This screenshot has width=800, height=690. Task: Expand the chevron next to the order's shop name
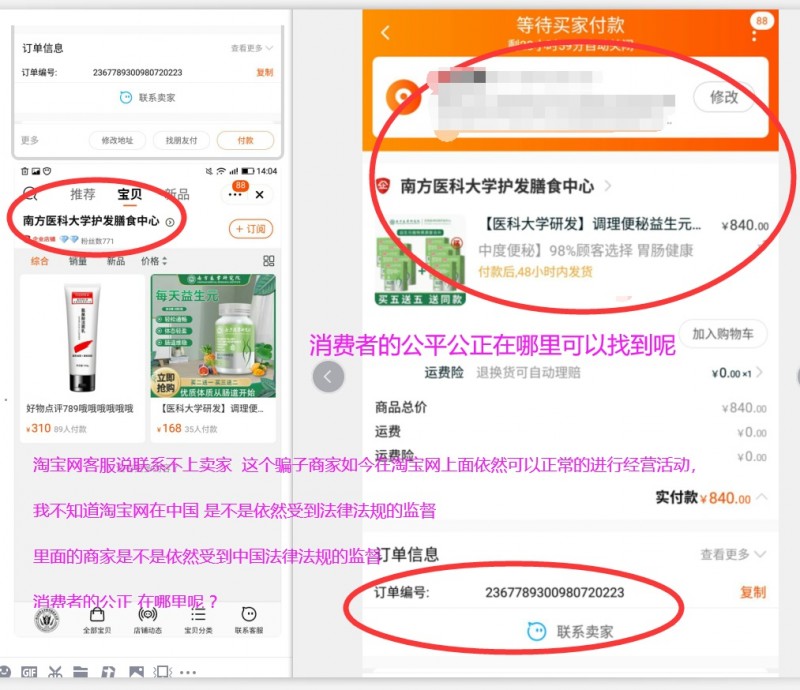(607, 186)
